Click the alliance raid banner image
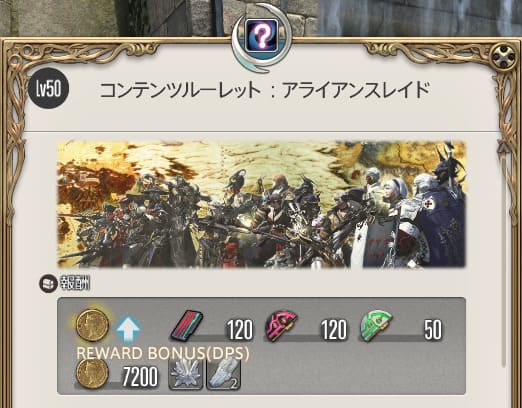 pos(261,204)
